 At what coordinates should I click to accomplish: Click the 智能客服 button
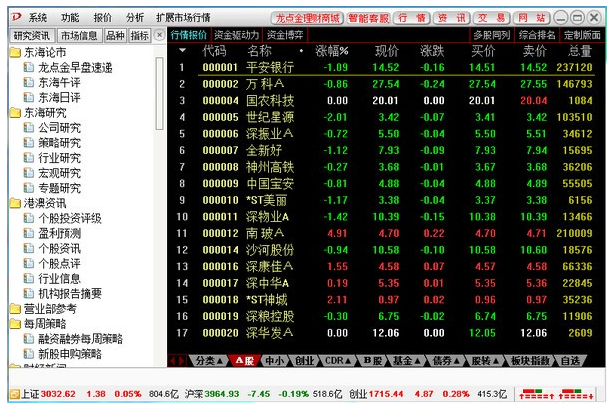point(368,18)
